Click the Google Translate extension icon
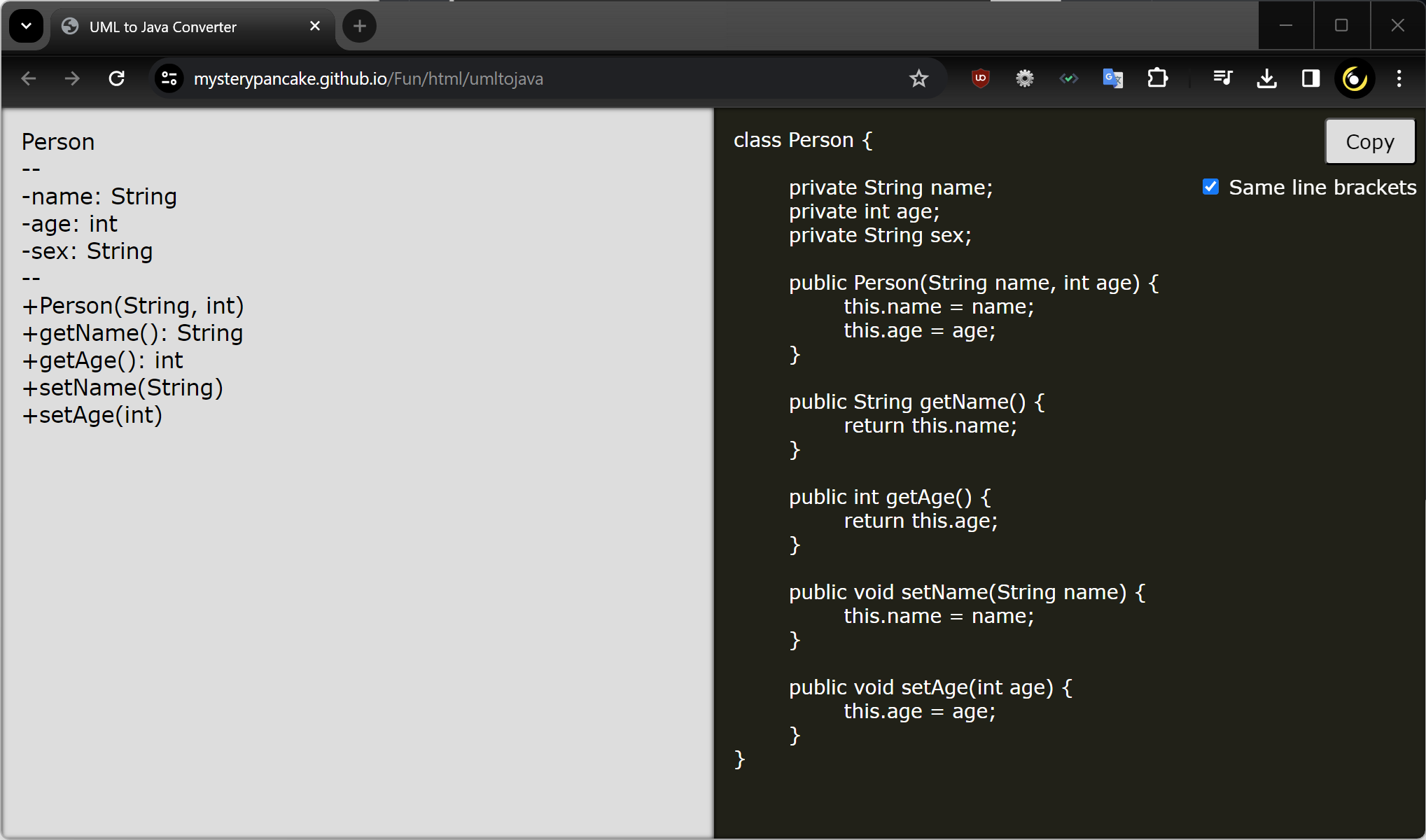This screenshot has height=840, width=1426. (1112, 78)
